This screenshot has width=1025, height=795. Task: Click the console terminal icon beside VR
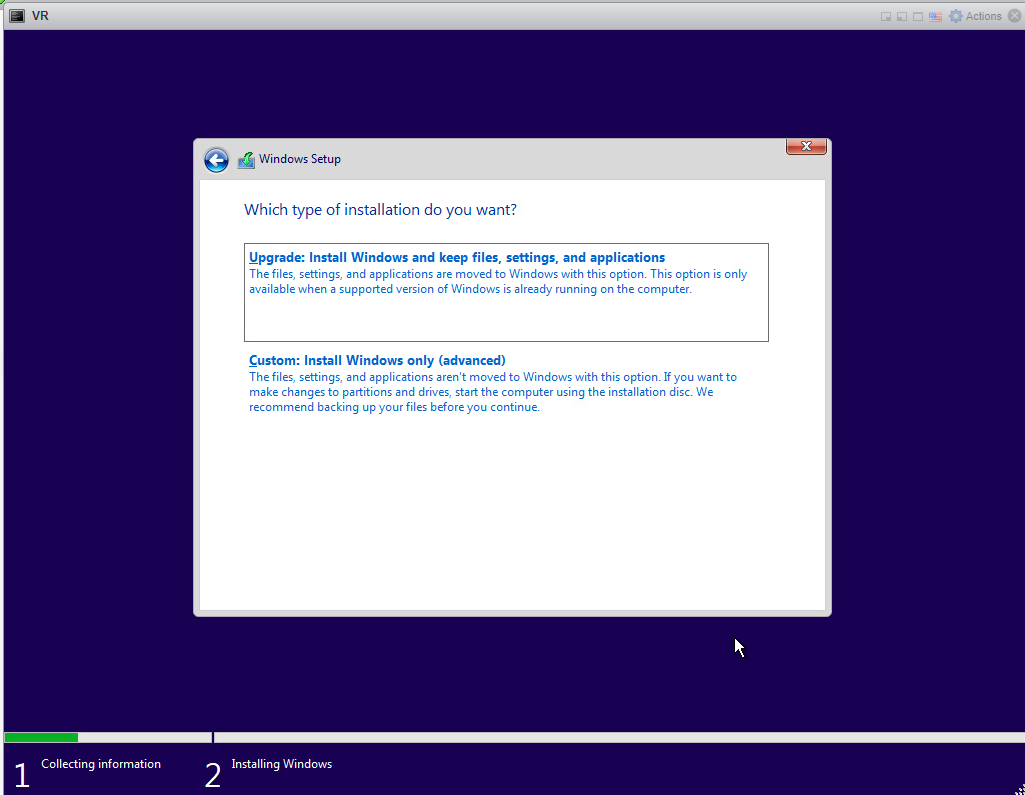pyautogui.click(x=18, y=16)
